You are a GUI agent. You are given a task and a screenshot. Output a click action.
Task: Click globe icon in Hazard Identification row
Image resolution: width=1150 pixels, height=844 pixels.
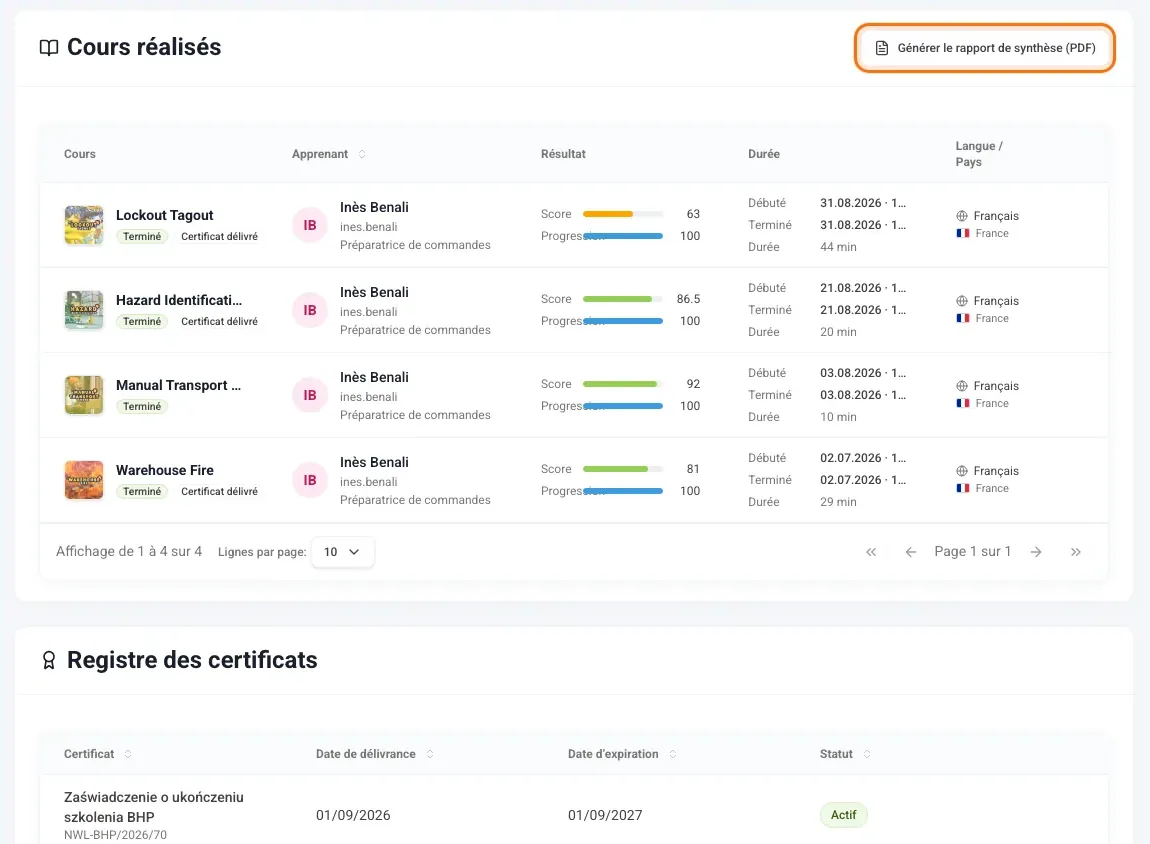pos(962,301)
